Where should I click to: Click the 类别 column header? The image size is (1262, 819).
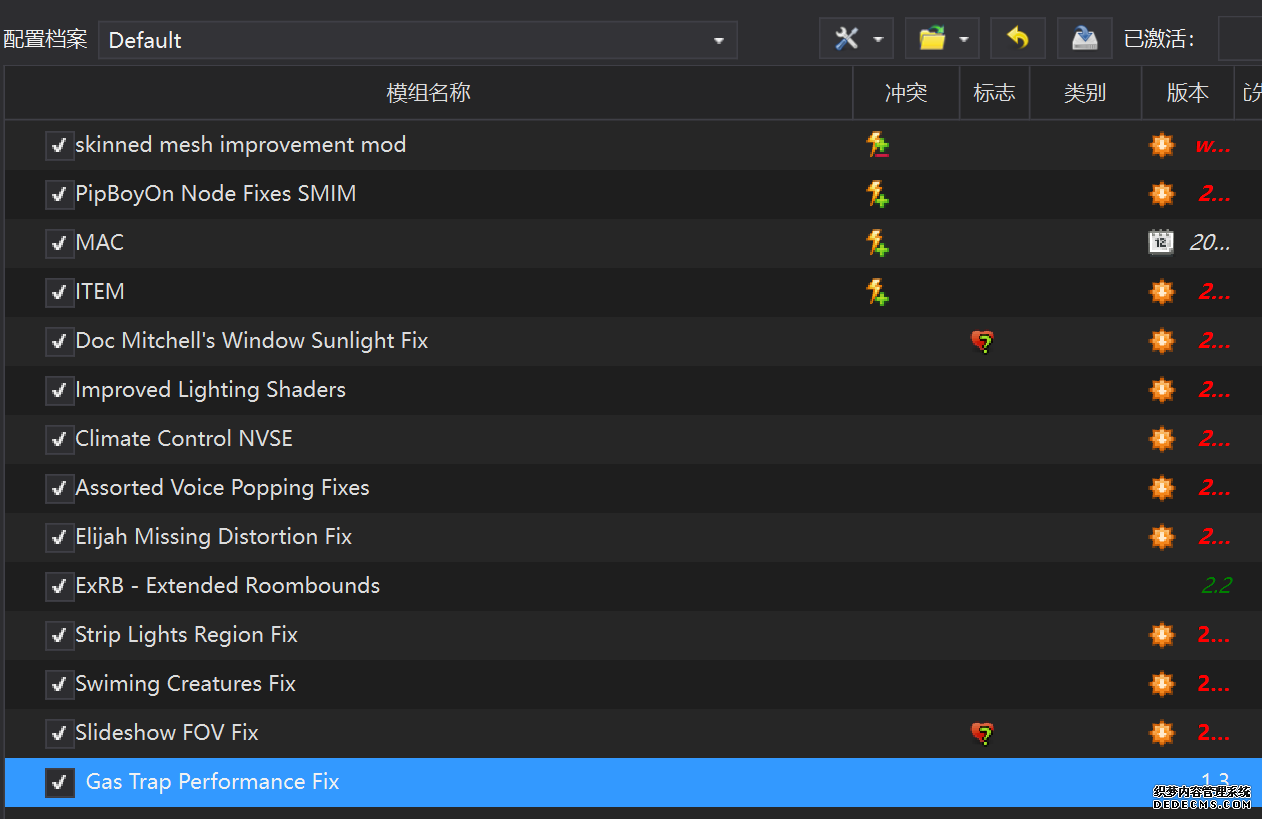pyautogui.click(x=1085, y=93)
